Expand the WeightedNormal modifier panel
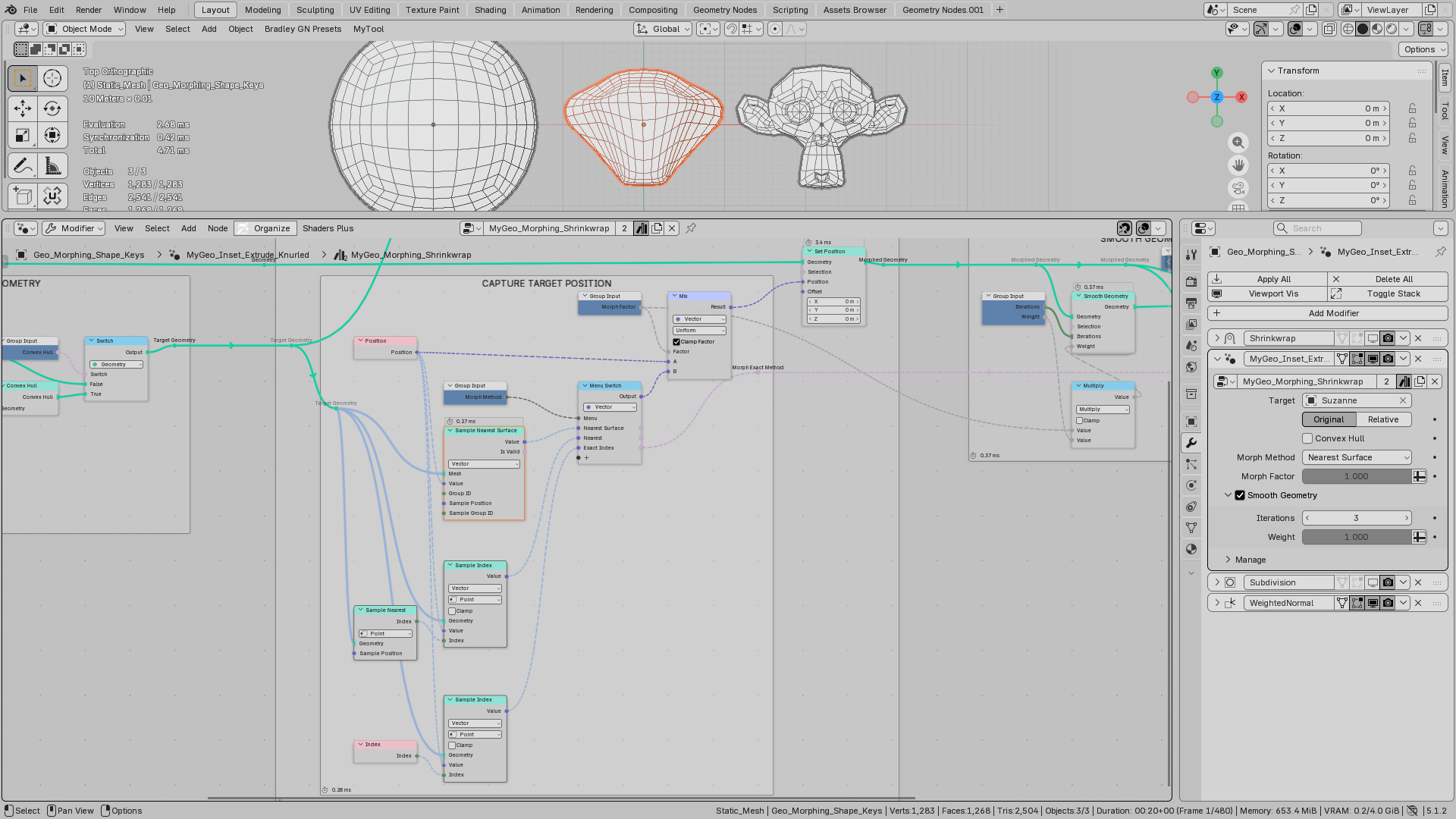This screenshot has width=1456, height=819. point(1217,603)
